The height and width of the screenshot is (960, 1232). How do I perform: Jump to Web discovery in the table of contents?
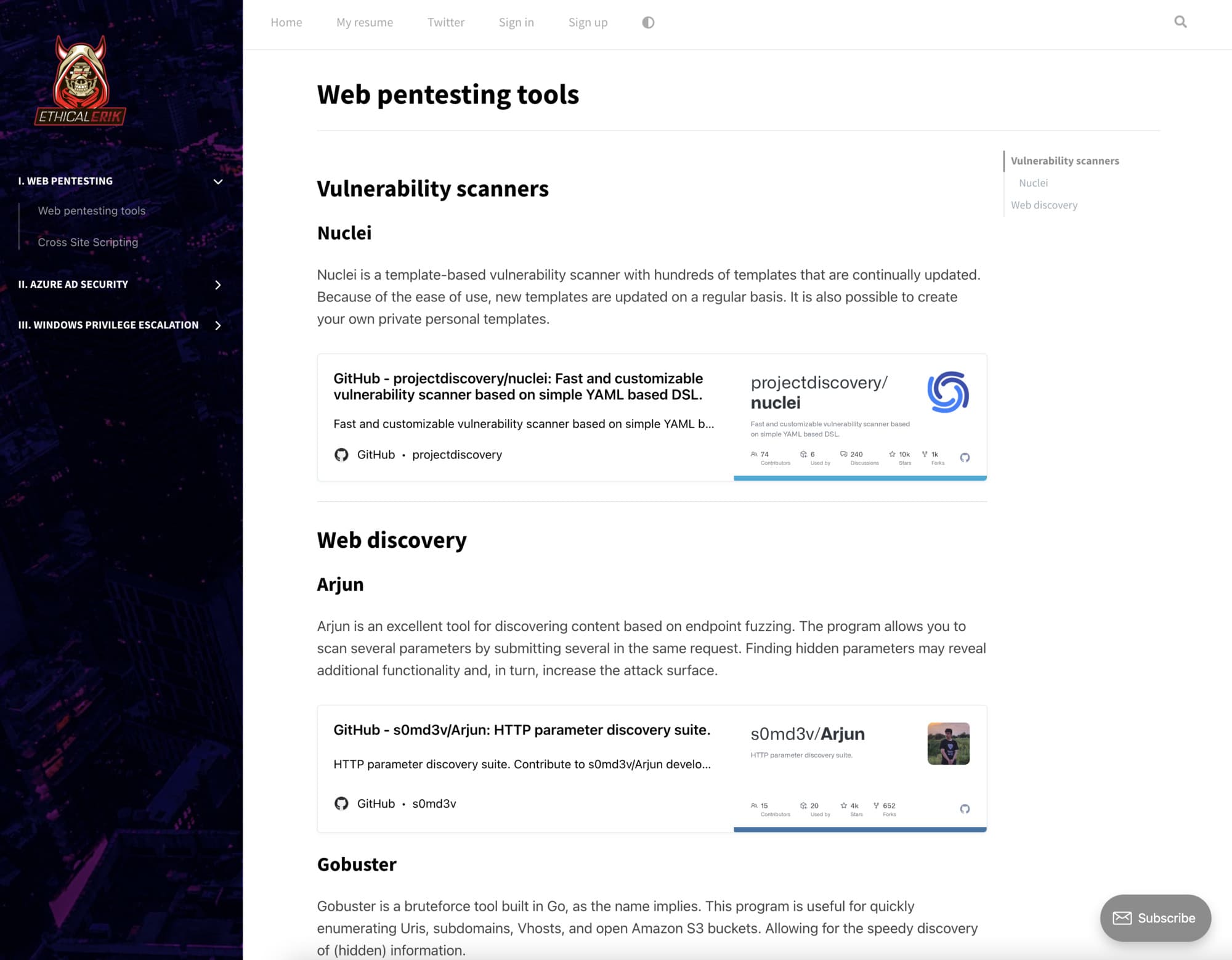[1044, 205]
